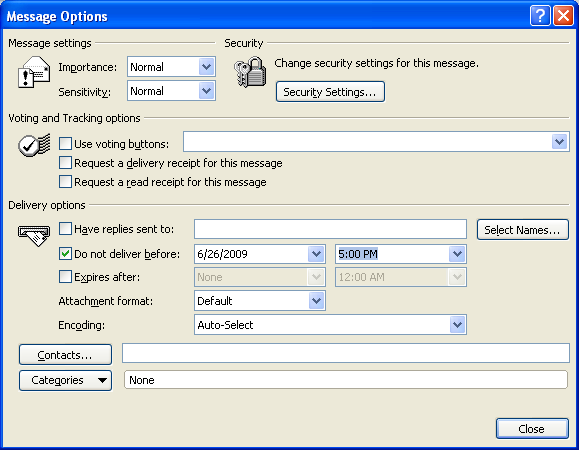Enable Have replies sent to checkbox
579x450 pixels.
click(x=65, y=229)
